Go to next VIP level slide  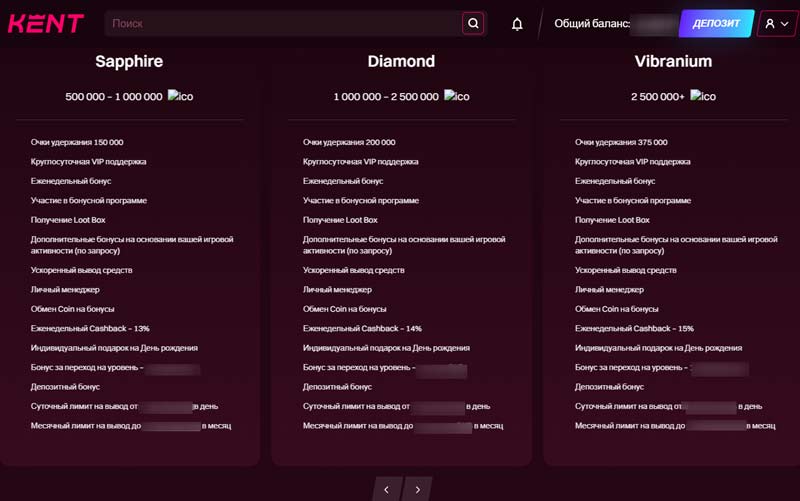418,489
